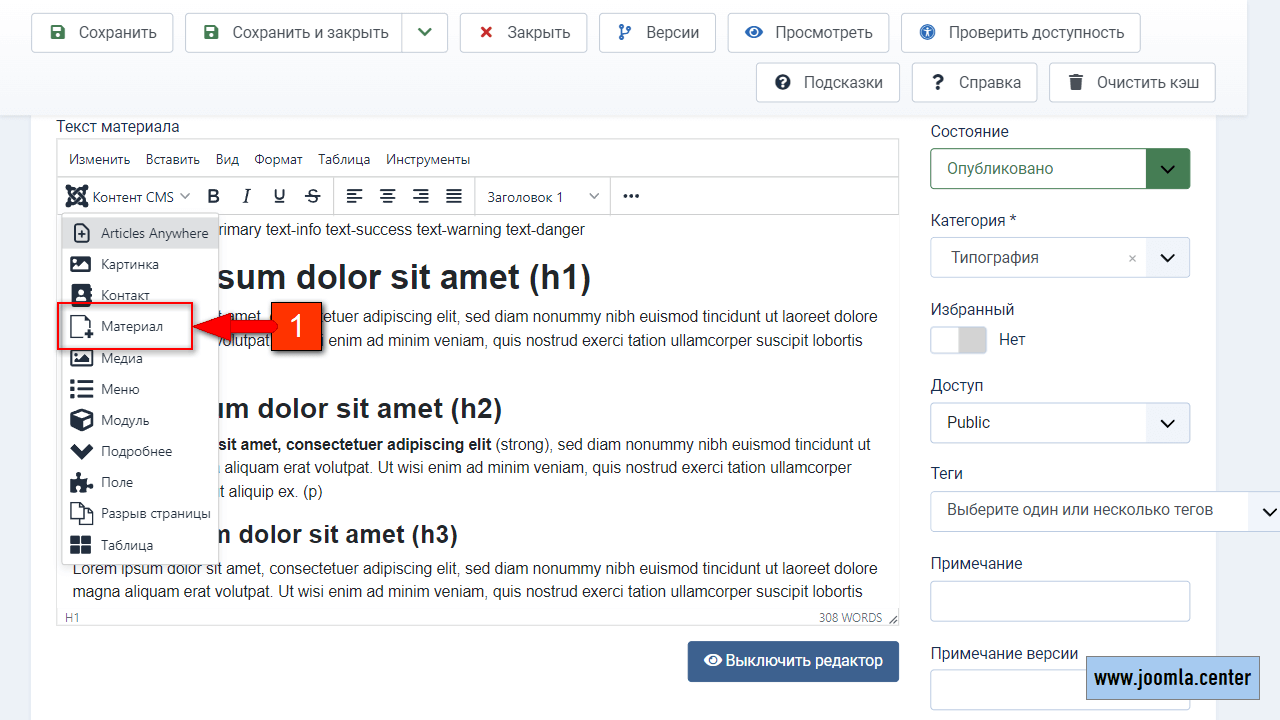Click Выключить редактор to toggle editor
Screen dimensions: 1280x720
(793, 661)
